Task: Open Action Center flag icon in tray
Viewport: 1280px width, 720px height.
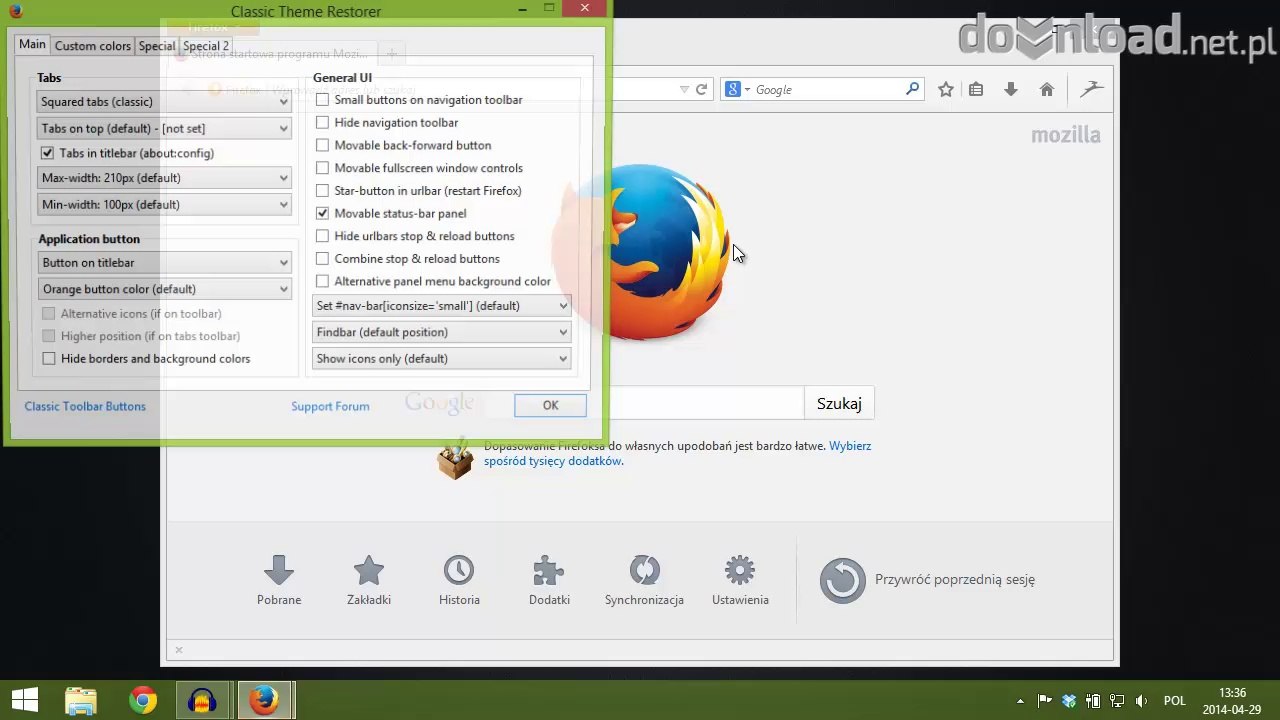Action: (x=1044, y=701)
